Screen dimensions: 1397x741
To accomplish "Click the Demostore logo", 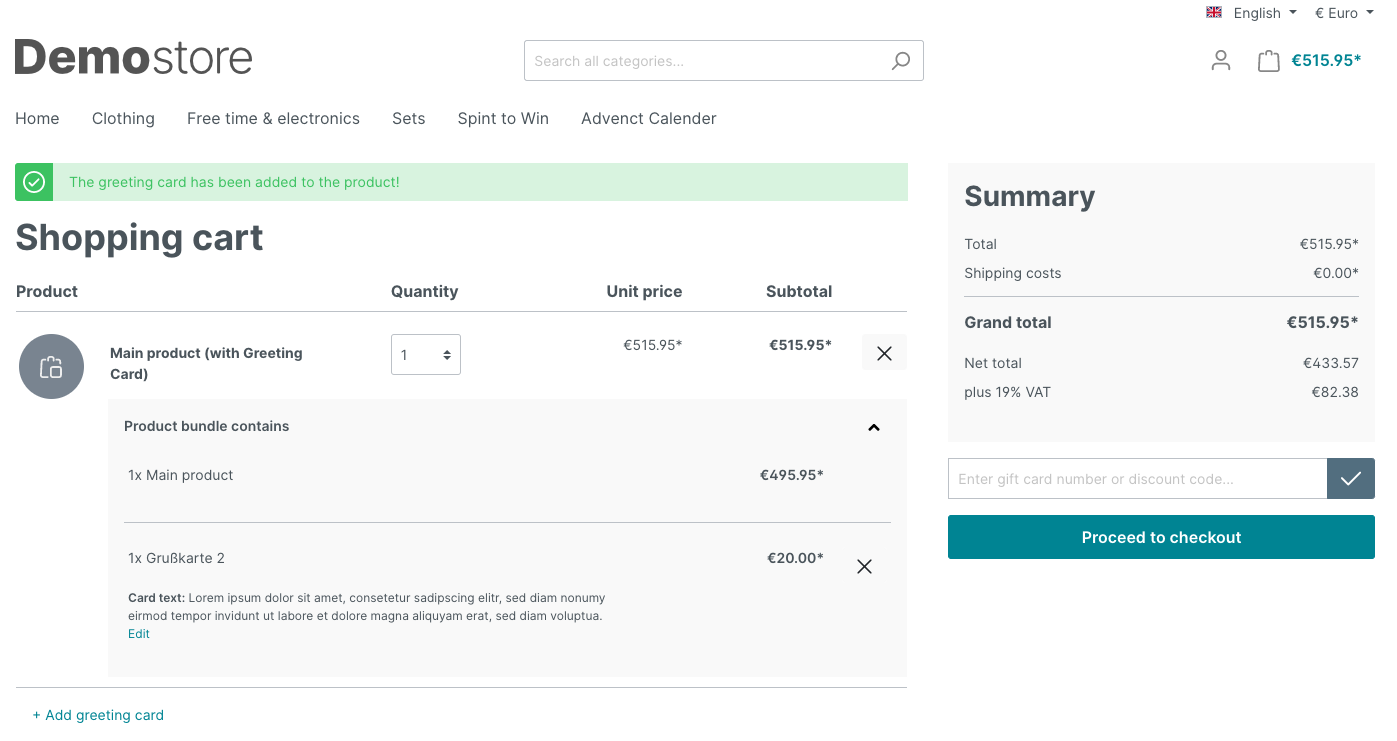I will (133, 58).
